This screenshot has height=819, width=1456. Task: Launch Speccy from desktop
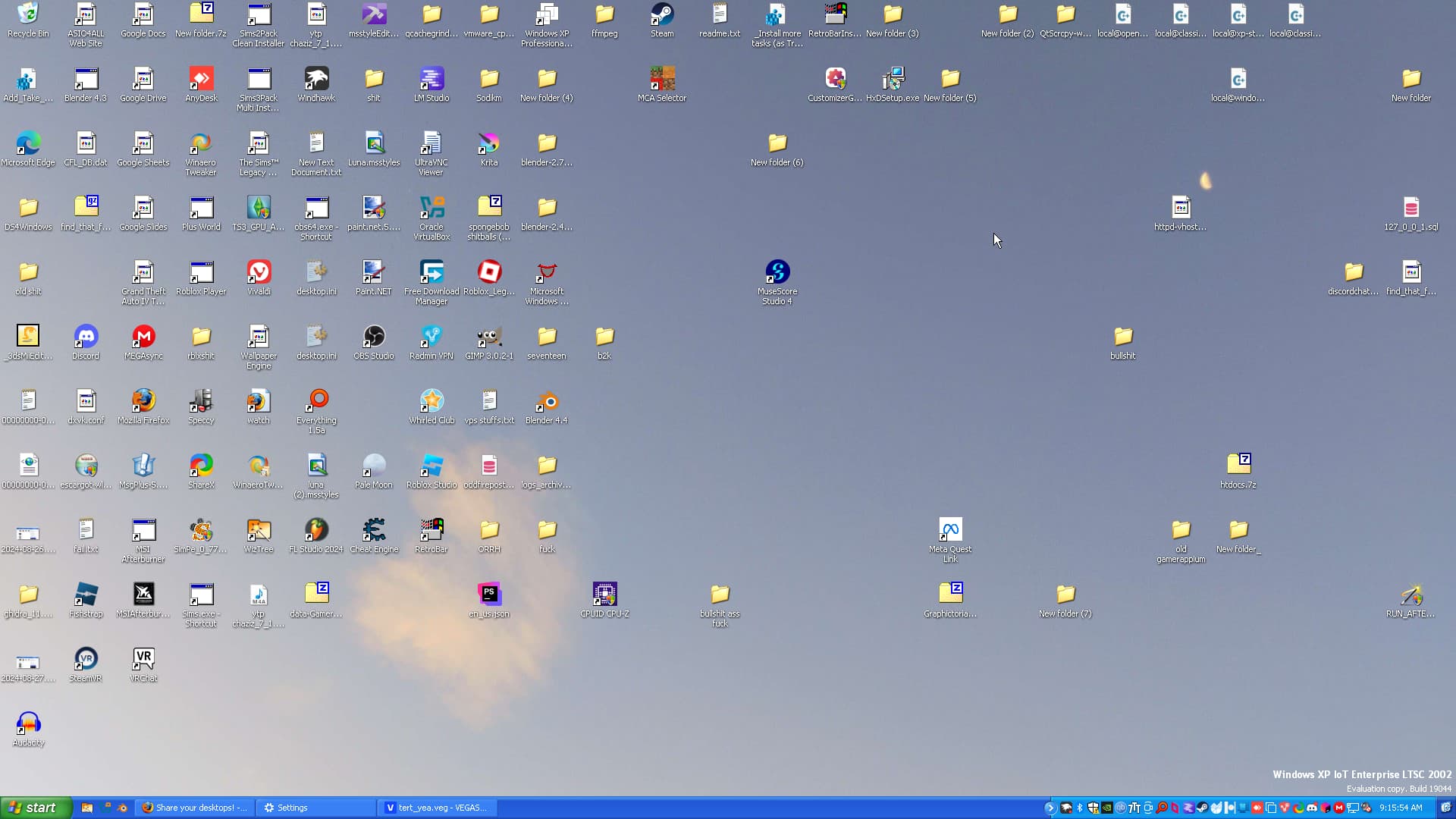pyautogui.click(x=201, y=407)
